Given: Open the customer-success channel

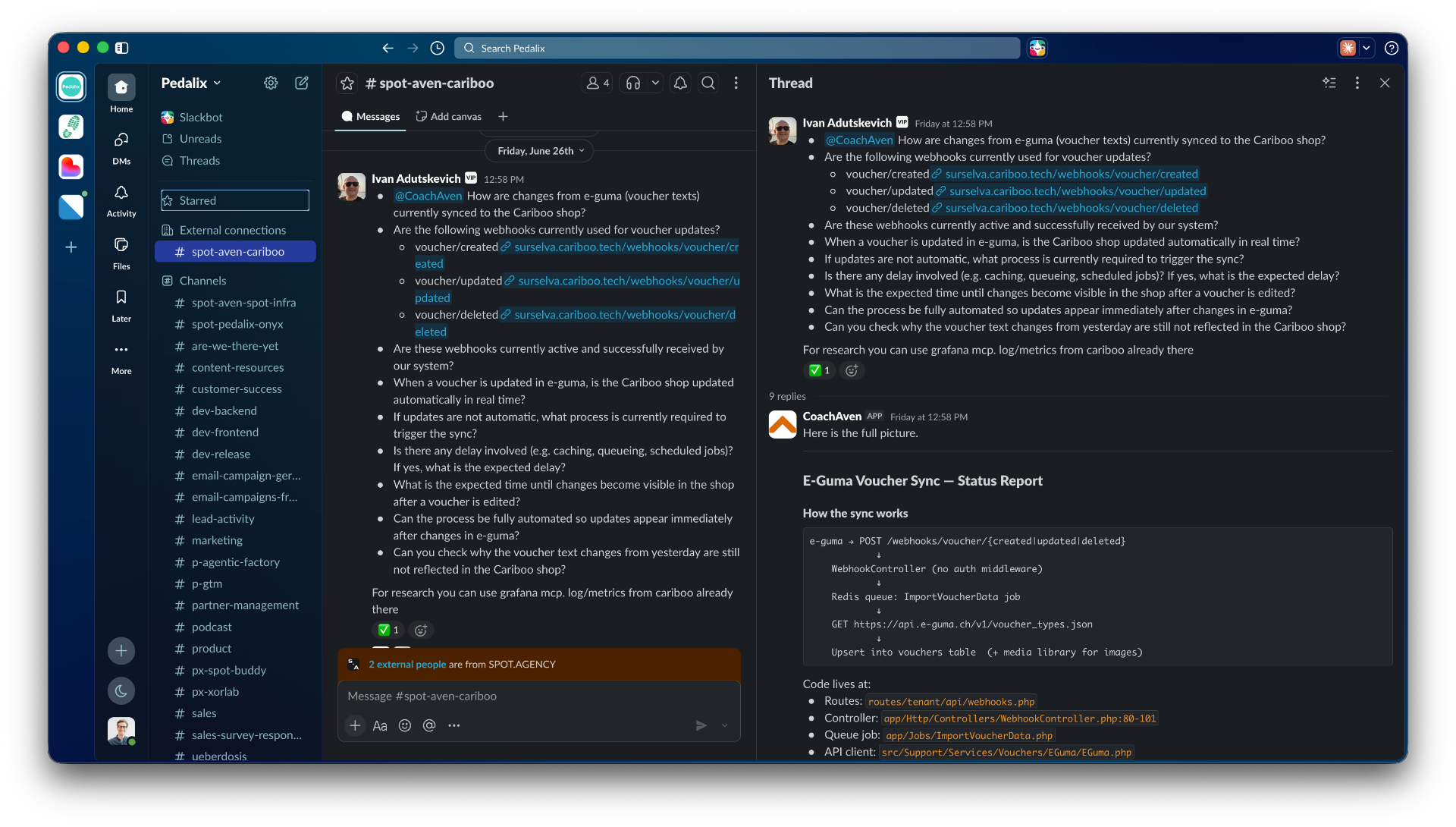Looking at the screenshot, I should pos(235,389).
